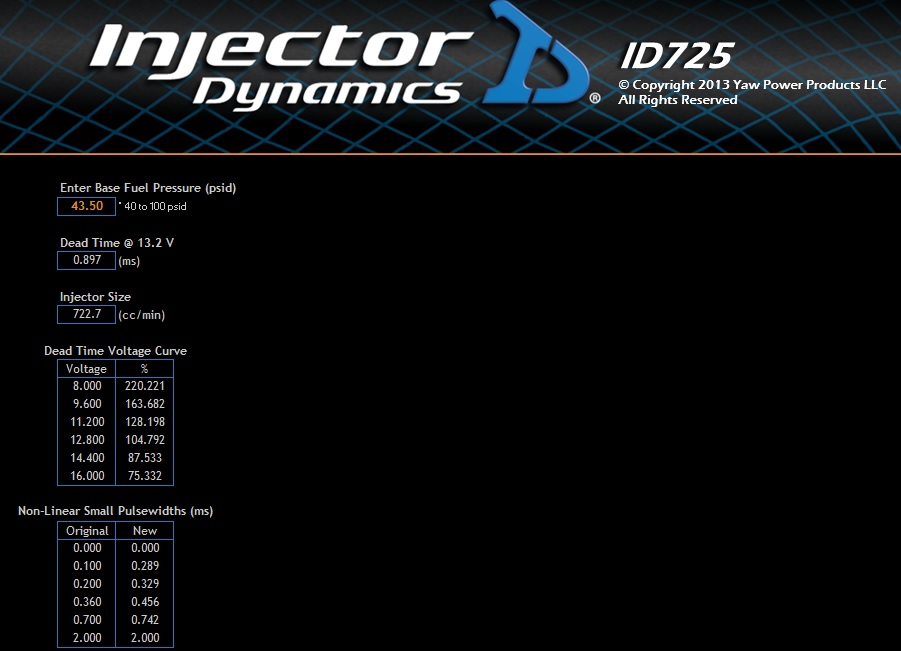Click the copyright Yaw Power Products text
Viewport: 901px width, 651px height.
[752, 85]
